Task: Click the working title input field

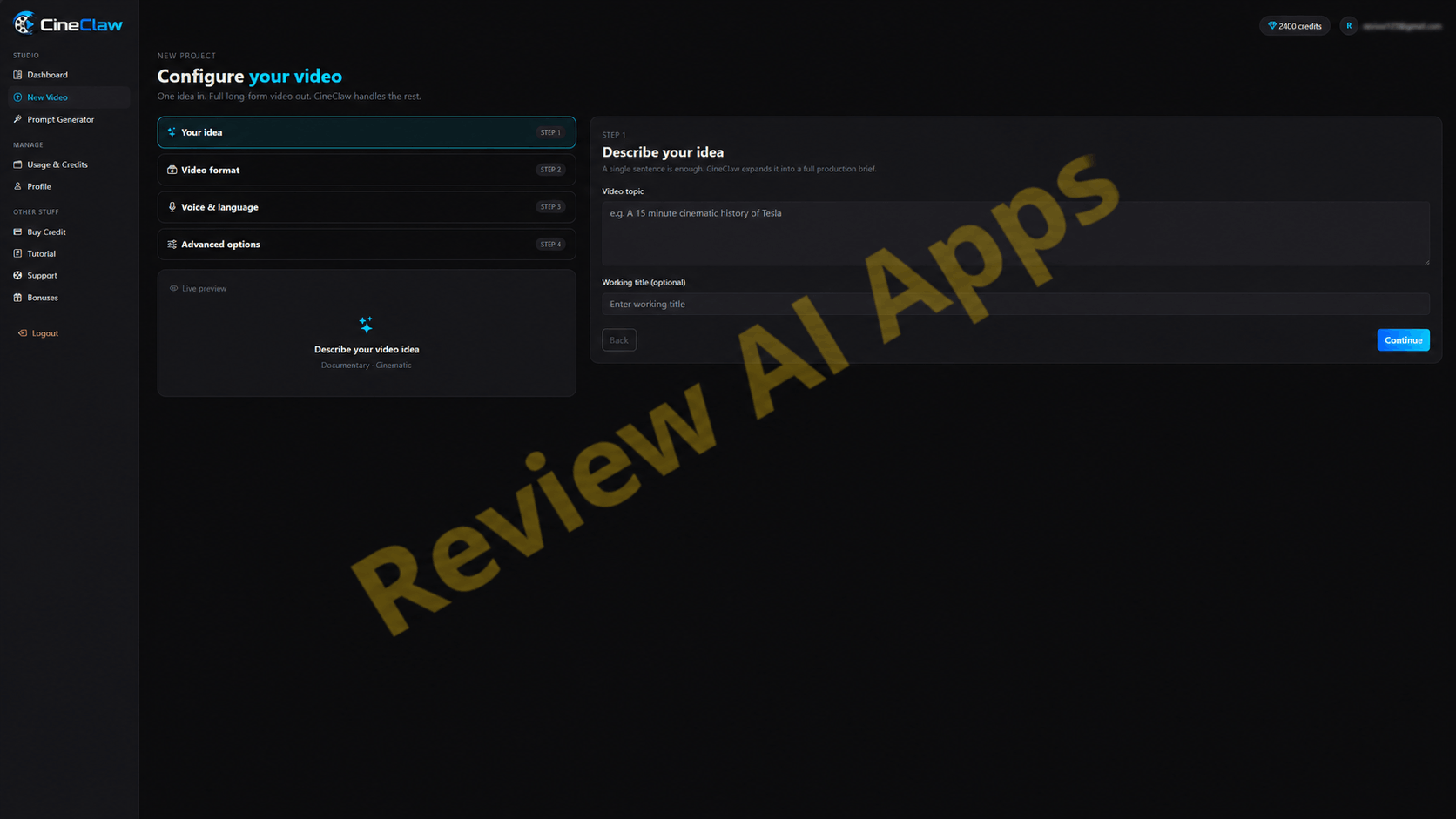Action: (x=1015, y=304)
